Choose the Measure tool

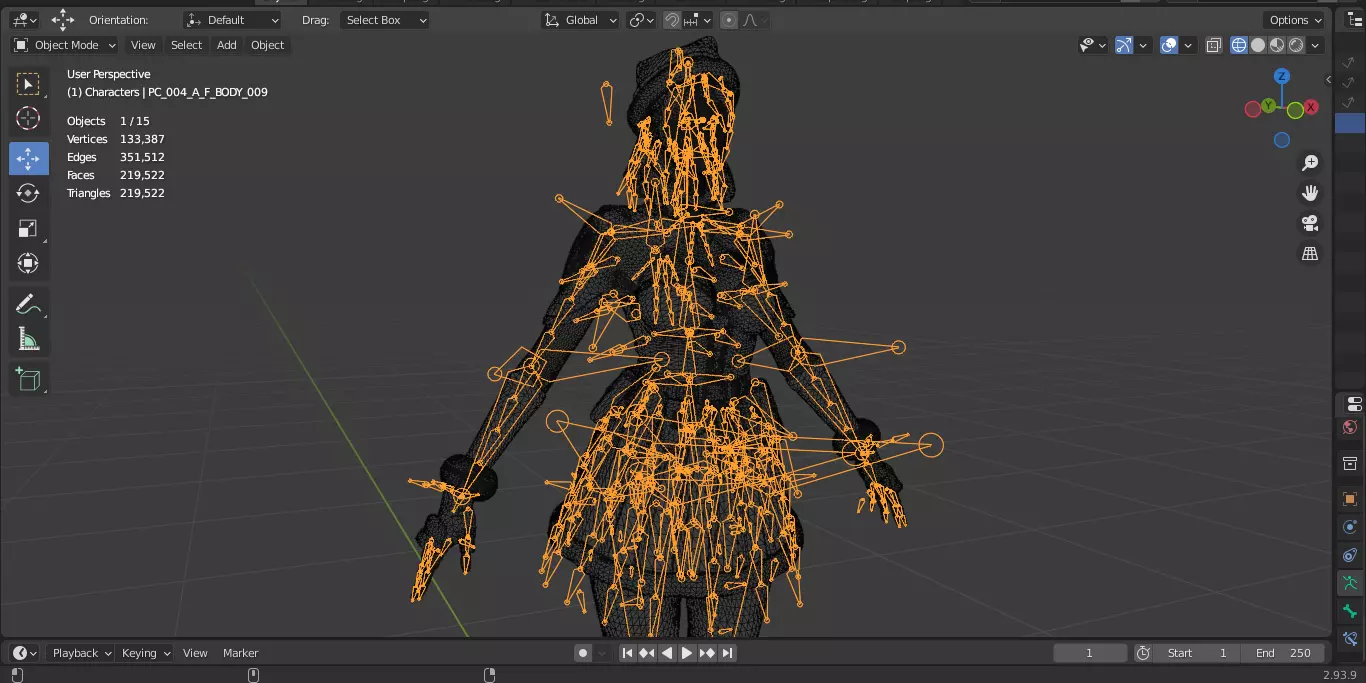tap(28, 340)
